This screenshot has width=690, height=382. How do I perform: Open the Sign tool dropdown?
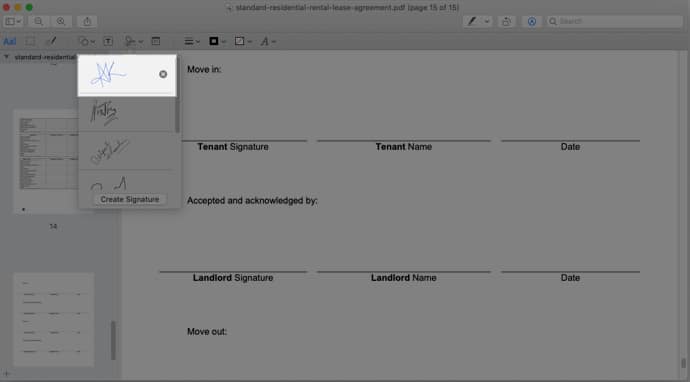tap(134, 41)
